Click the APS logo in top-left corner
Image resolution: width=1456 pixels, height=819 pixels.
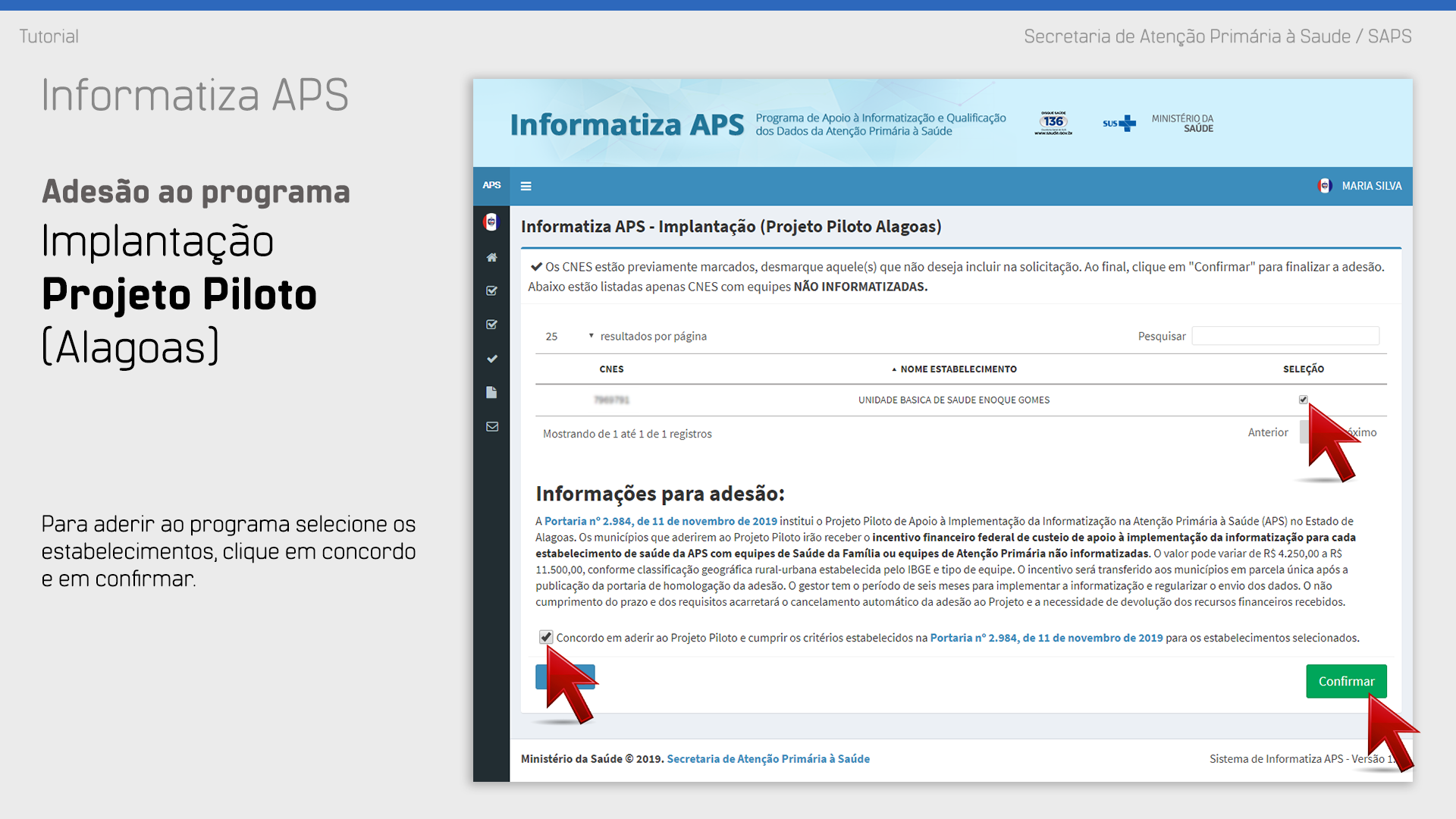(491, 185)
